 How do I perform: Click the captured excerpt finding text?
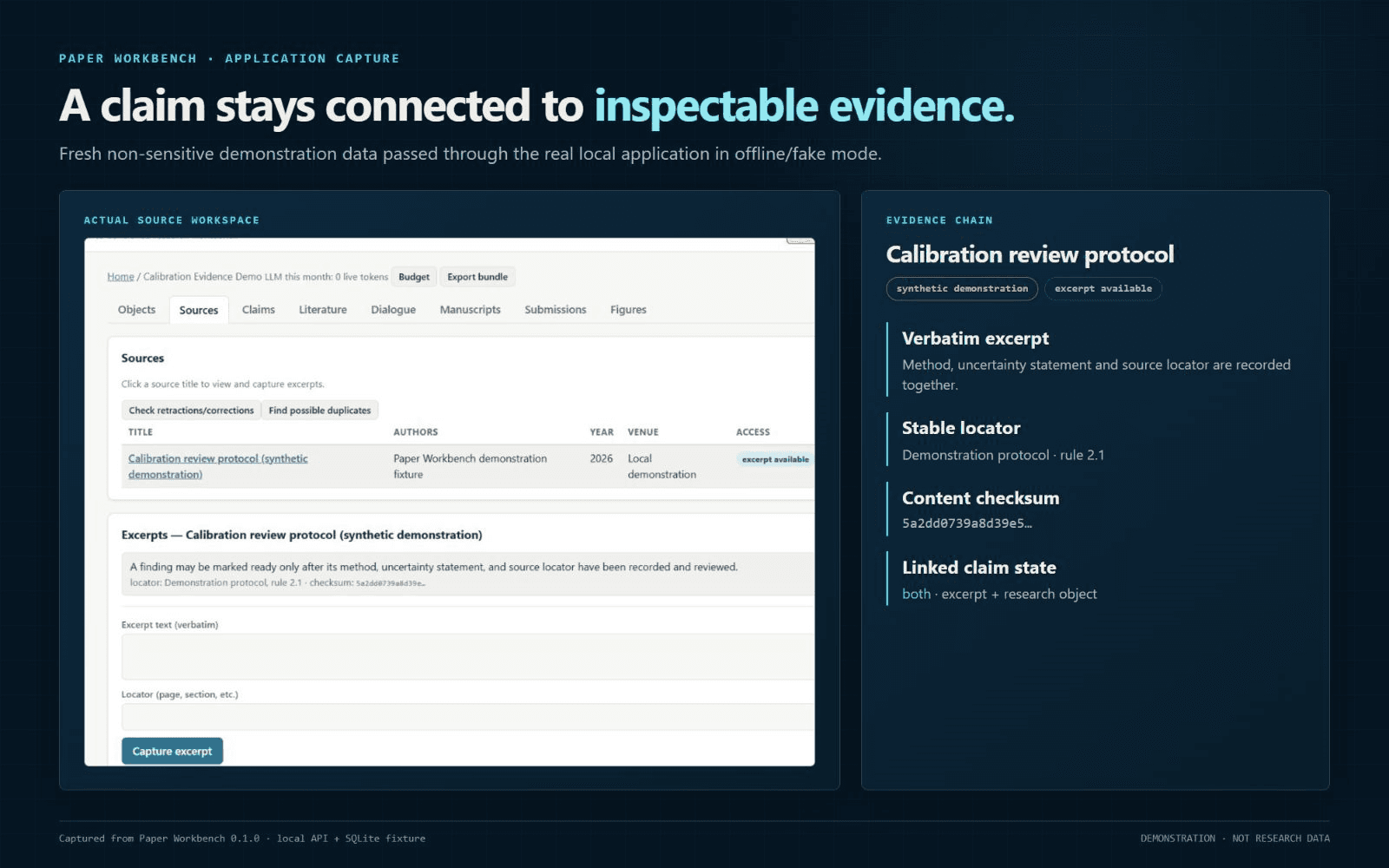pos(434,567)
